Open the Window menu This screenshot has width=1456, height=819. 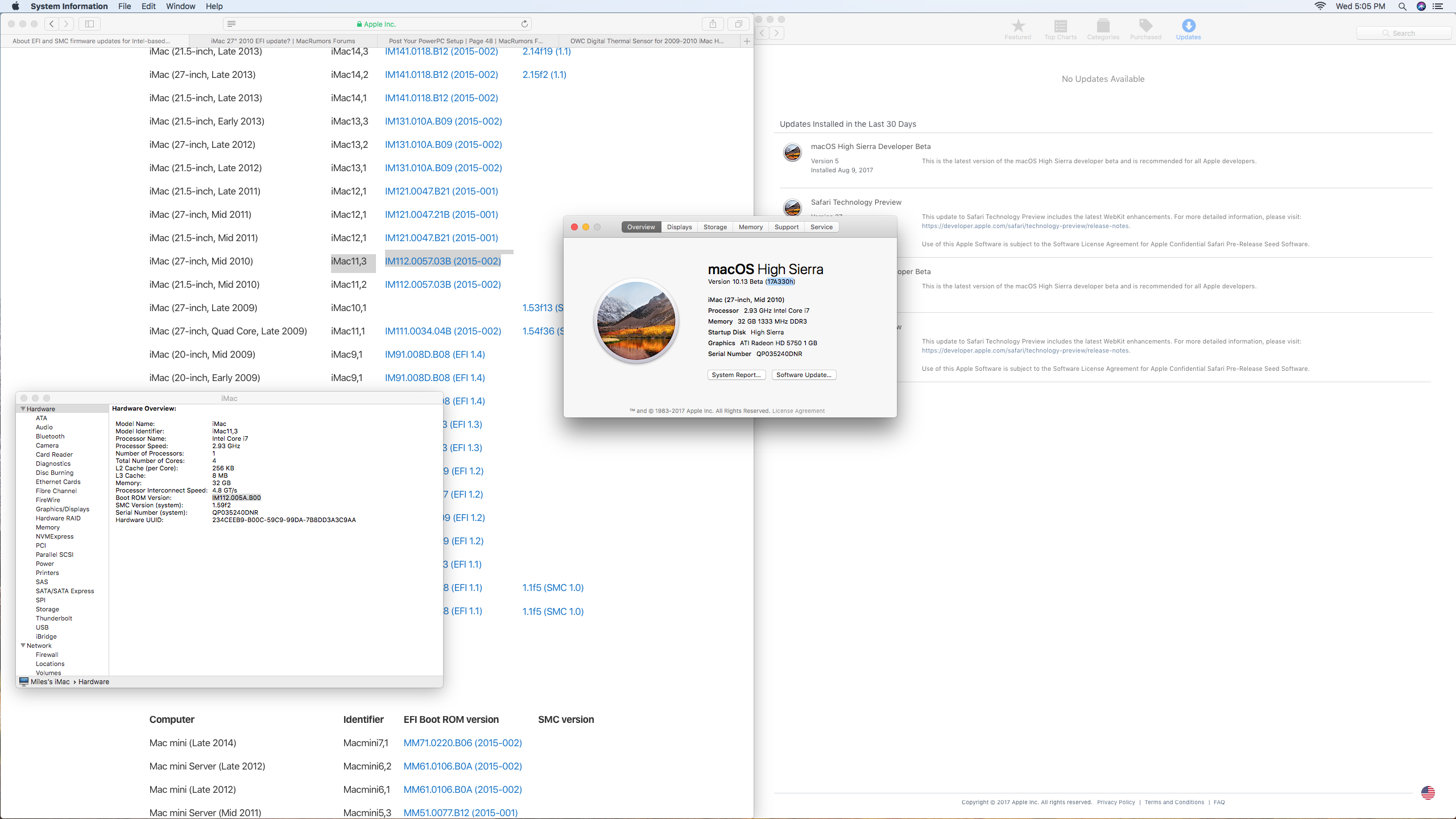tap(180, 6)
